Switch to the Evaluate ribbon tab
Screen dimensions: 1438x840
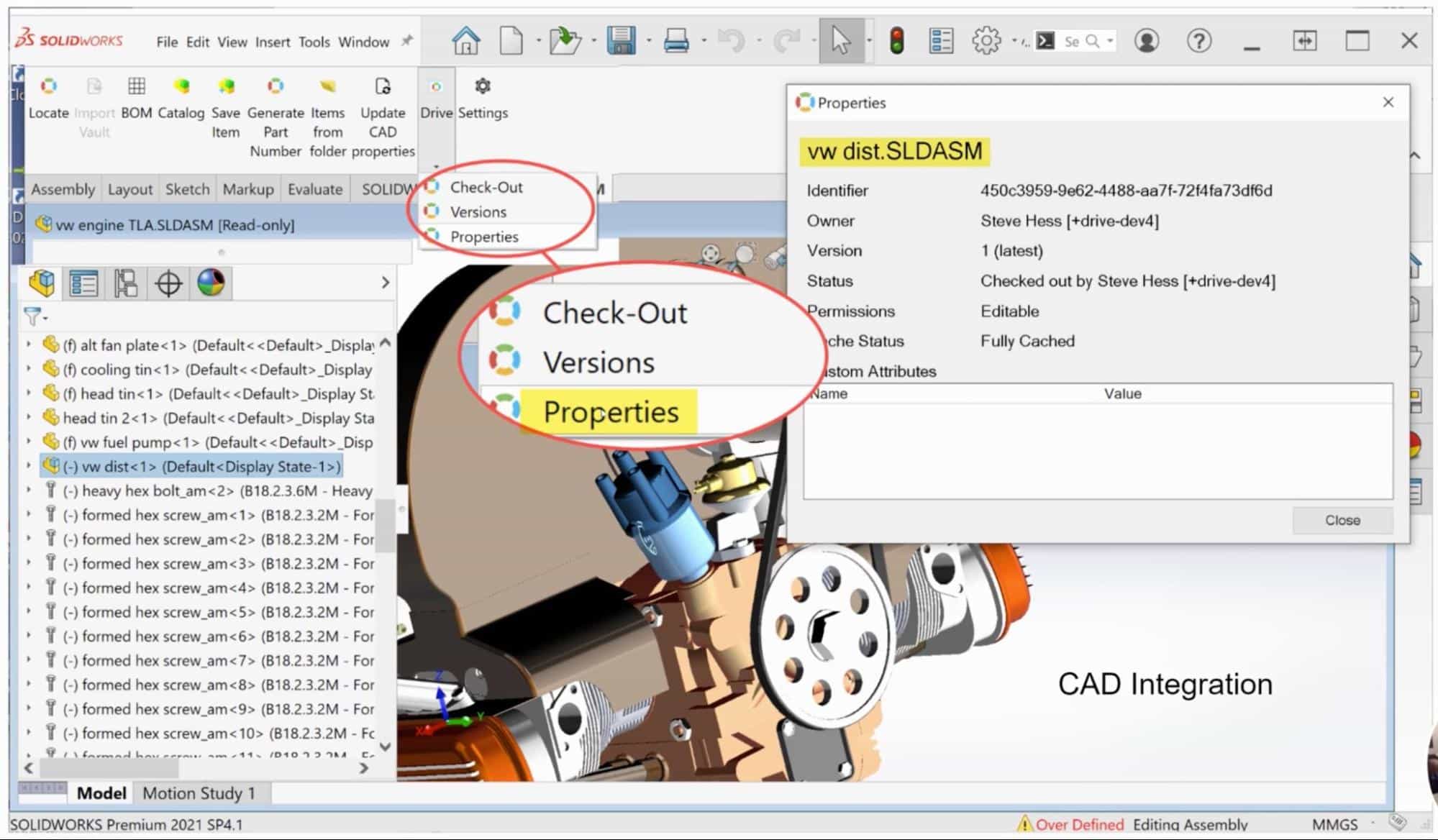315,189
